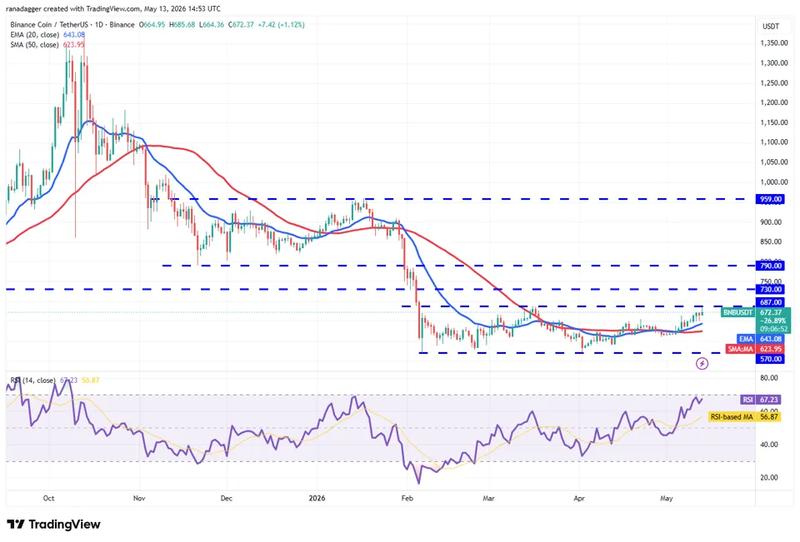Click the Mar label on time axis
The image size is (800, 542).
pyautogui.click(x=488, y=498)
